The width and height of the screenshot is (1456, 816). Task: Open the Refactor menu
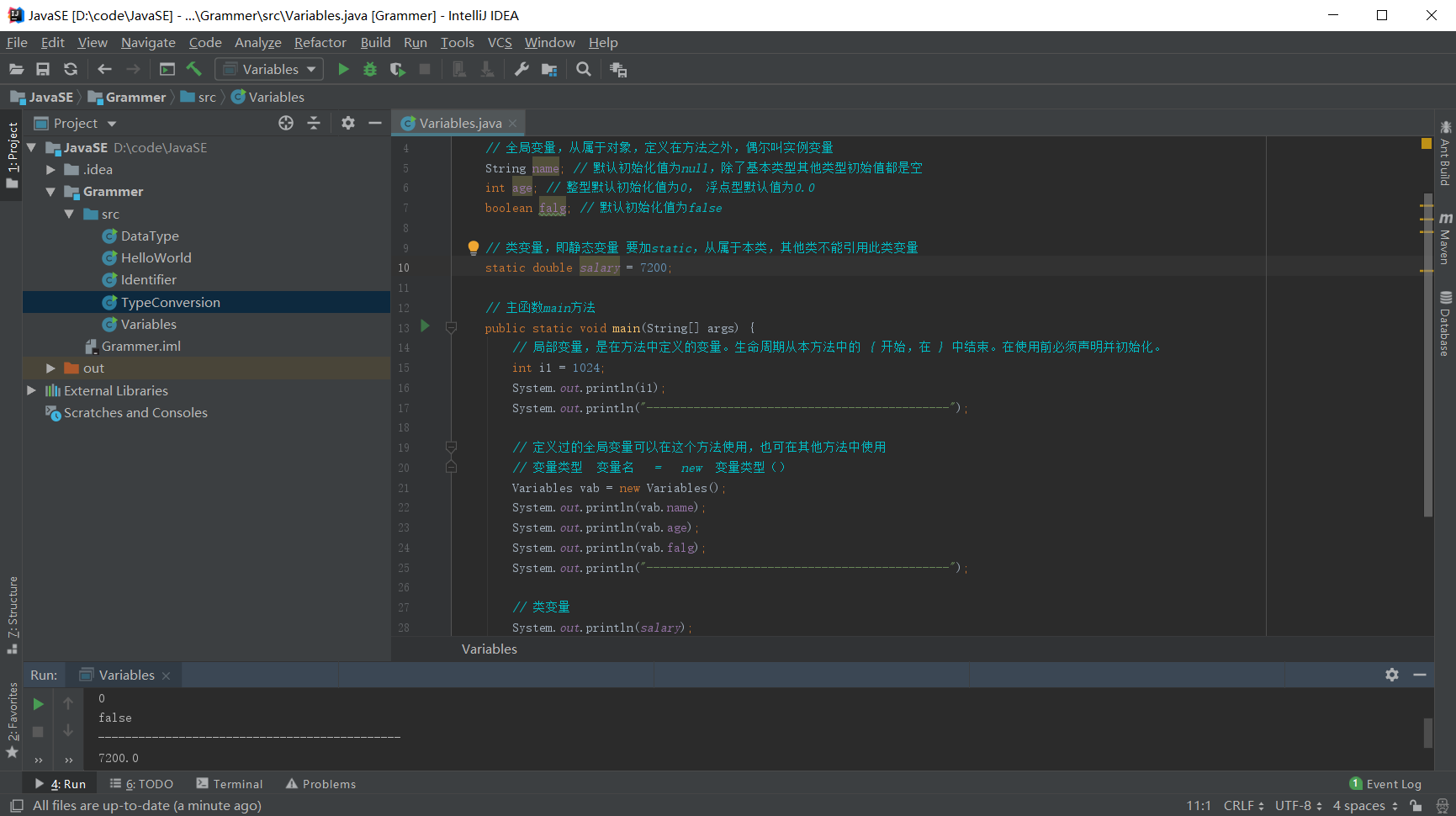click(x=320, y=43)
